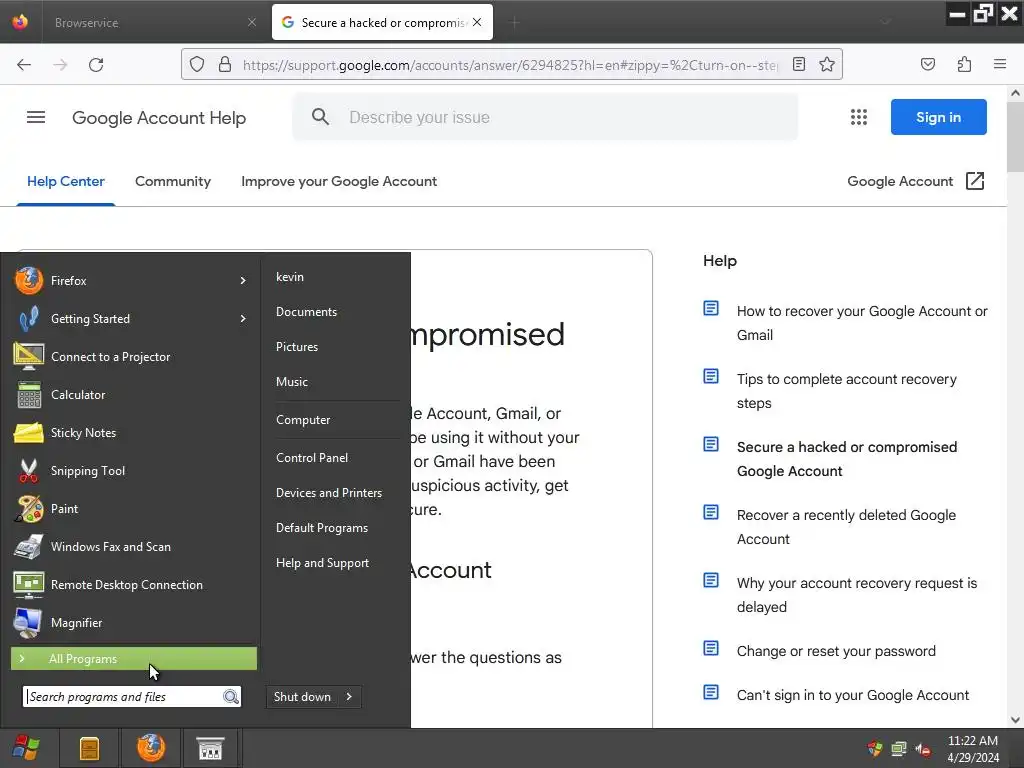The image size is (1024, 768).
Task: Open the Extensions puzzle icon
Action: pyautogui.click(x=964, y=64)
